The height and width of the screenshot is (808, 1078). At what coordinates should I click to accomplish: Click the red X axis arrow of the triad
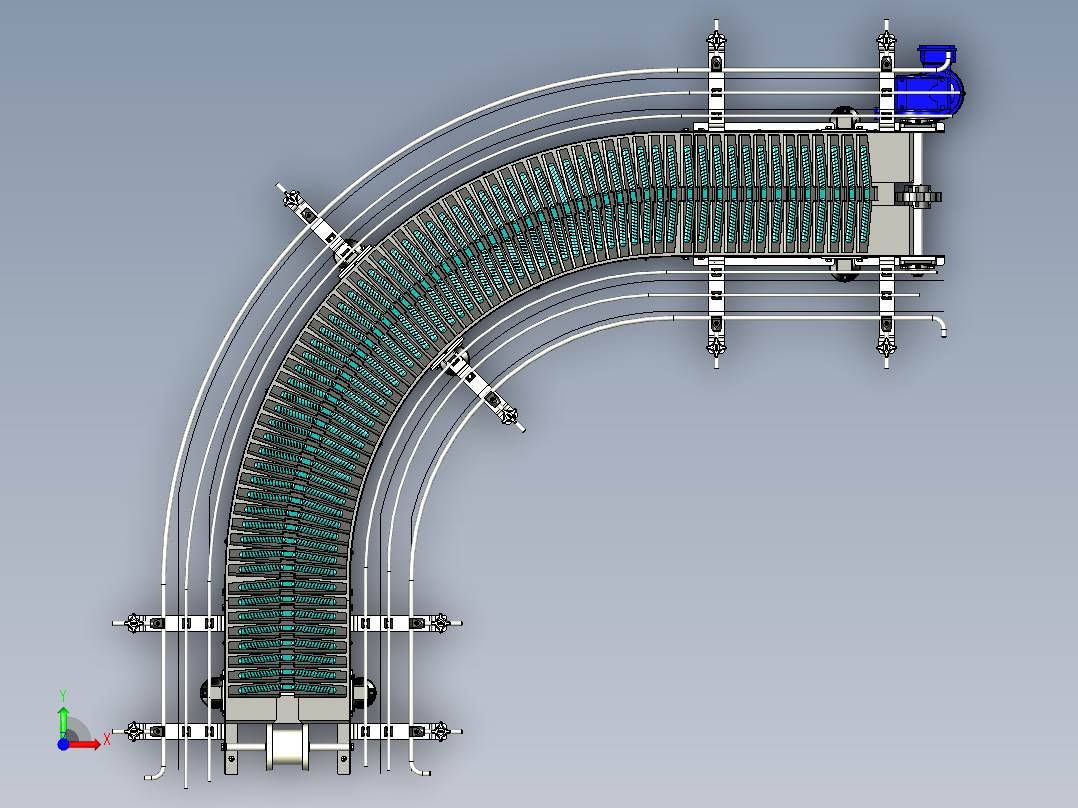[x=84, y=744]
